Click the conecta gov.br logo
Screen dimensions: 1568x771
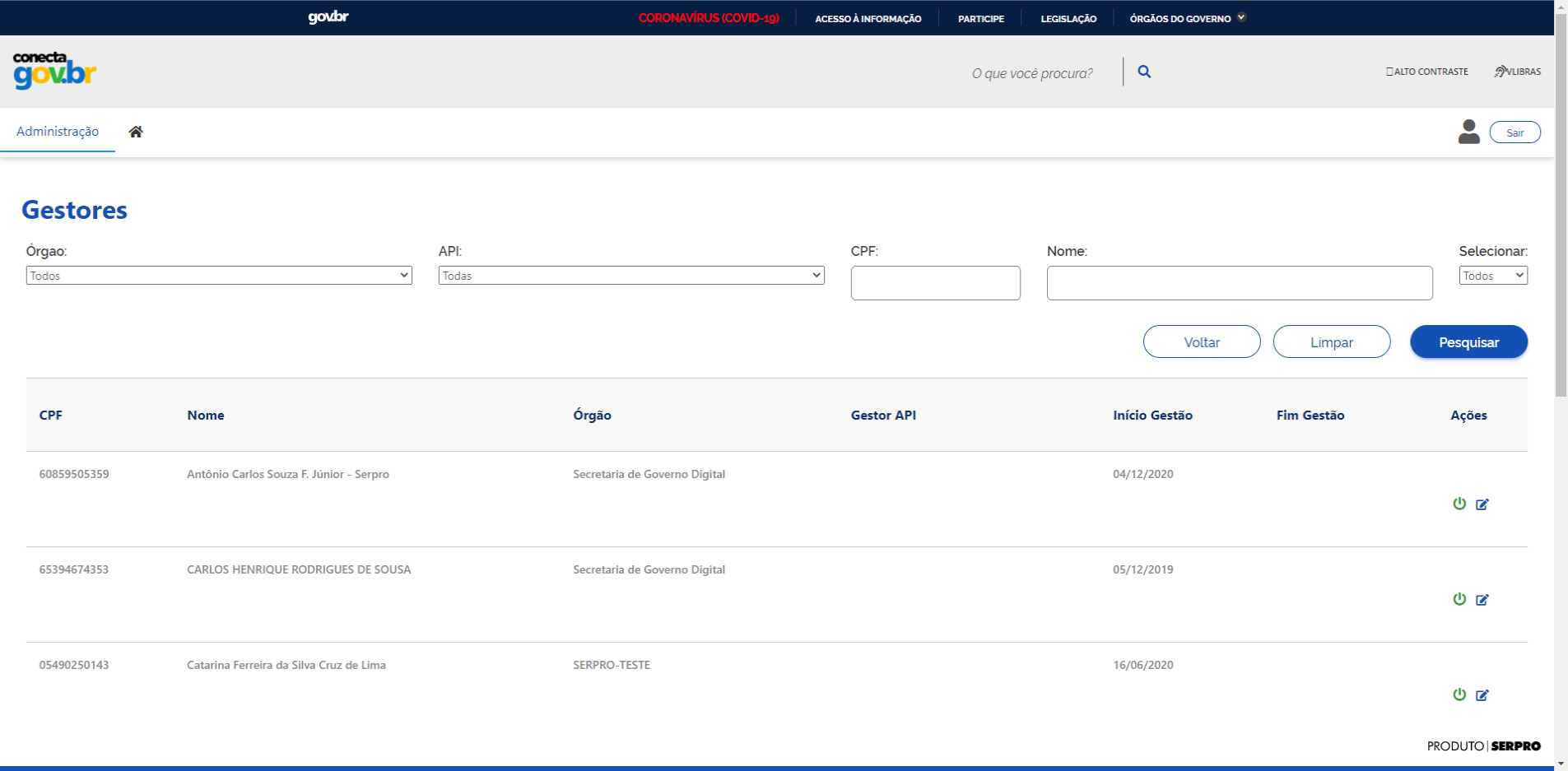[x=54, y=71]
